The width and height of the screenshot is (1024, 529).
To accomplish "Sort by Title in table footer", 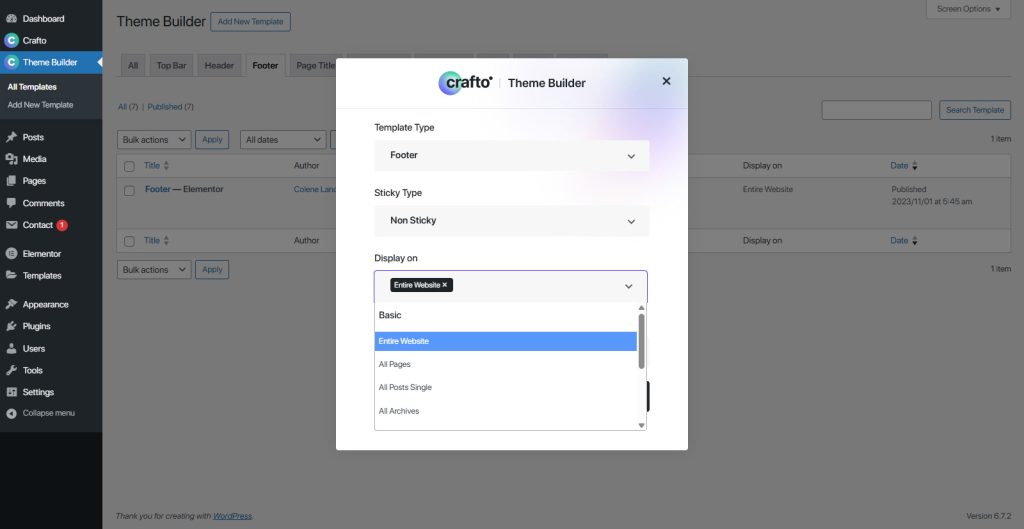I will coord(156,240).
